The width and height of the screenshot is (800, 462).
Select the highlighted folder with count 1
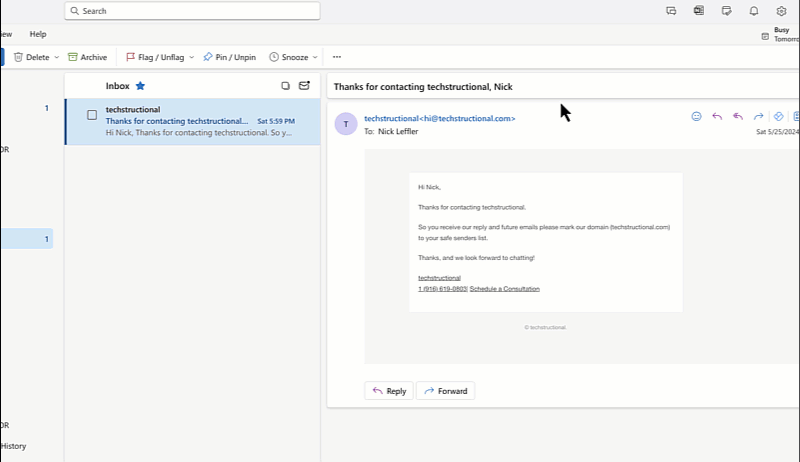27,239
